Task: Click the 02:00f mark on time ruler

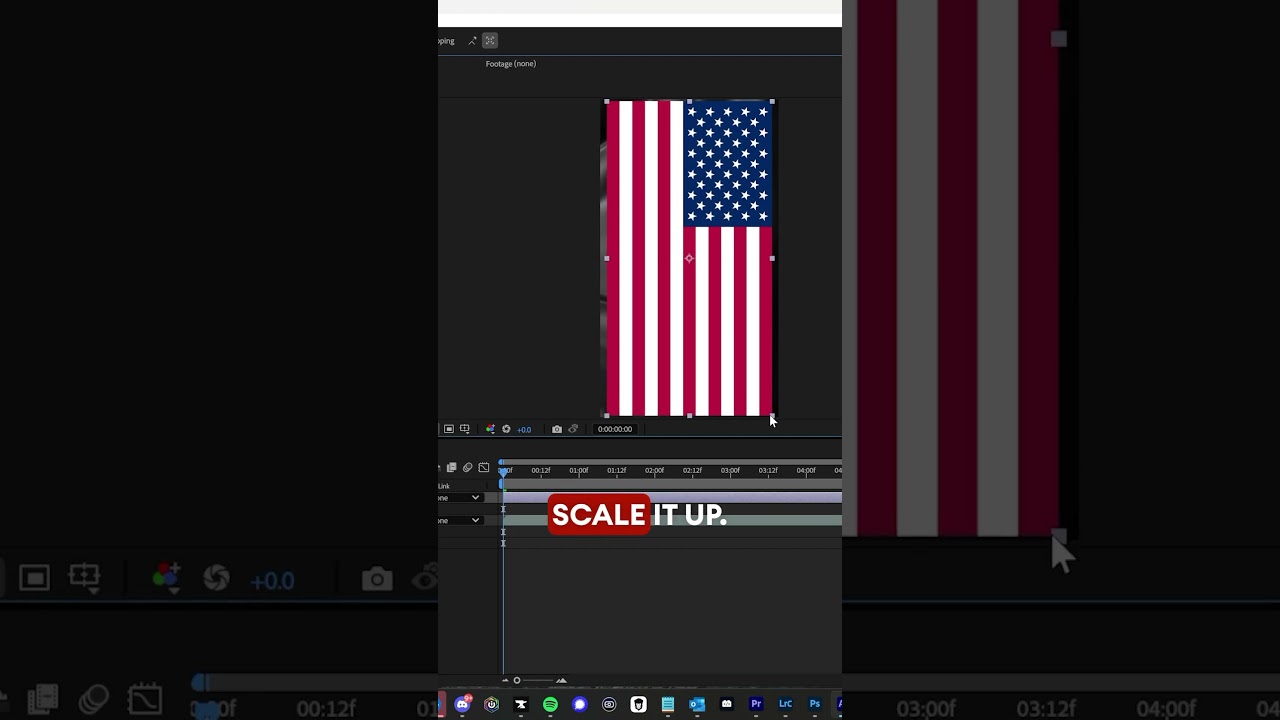Action: (655, 470)
